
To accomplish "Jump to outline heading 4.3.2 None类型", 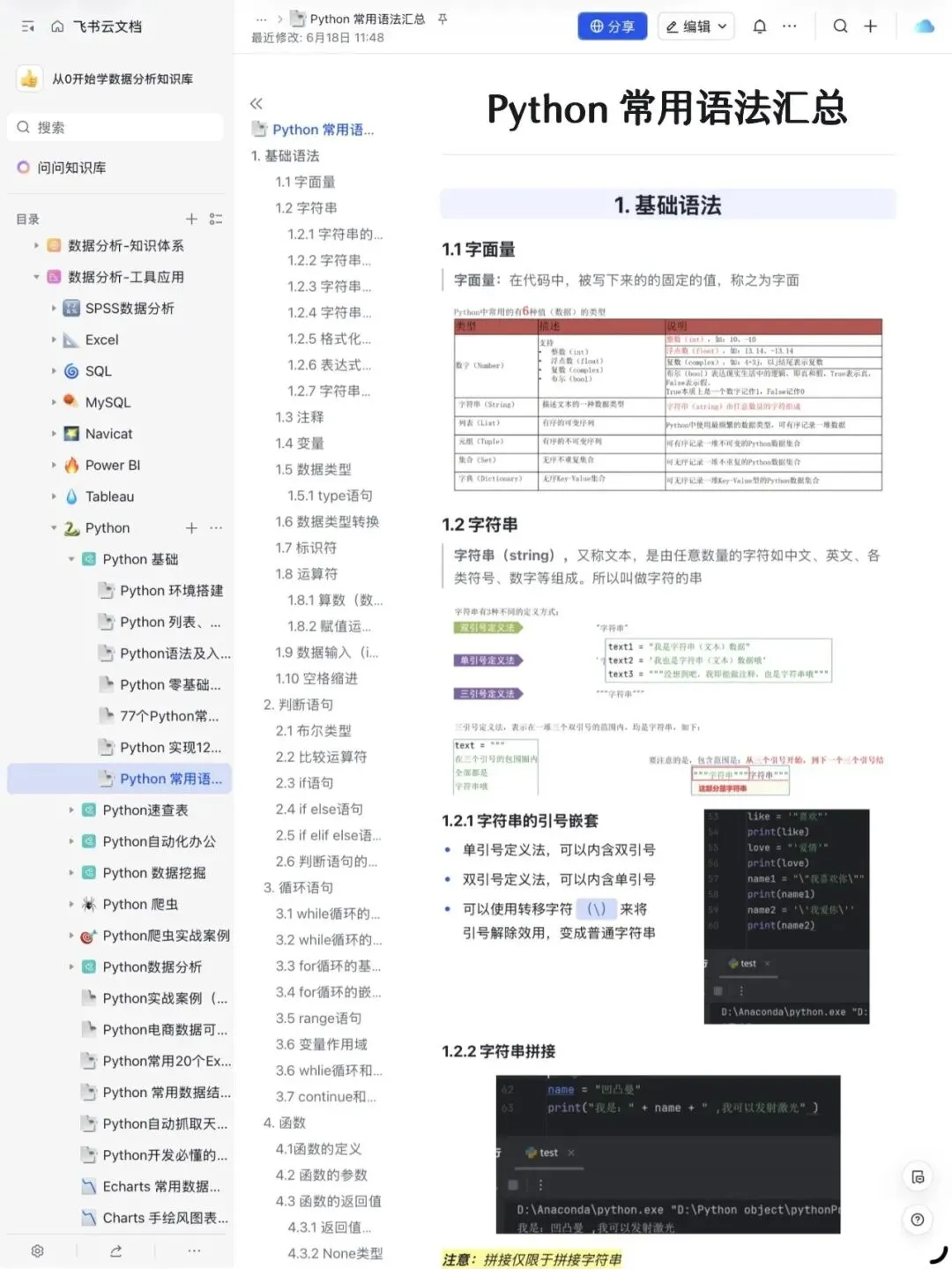I will (335, 1252).
